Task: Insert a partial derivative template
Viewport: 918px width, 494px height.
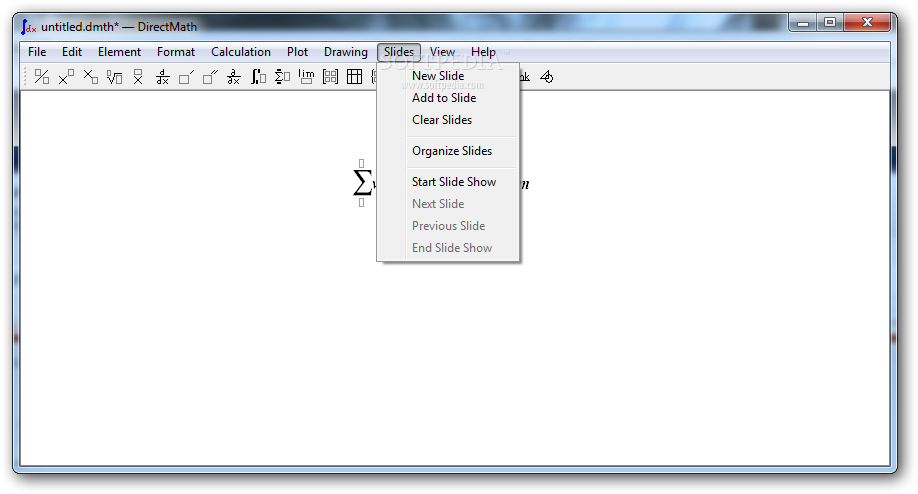Action: [x=234, y=77]
